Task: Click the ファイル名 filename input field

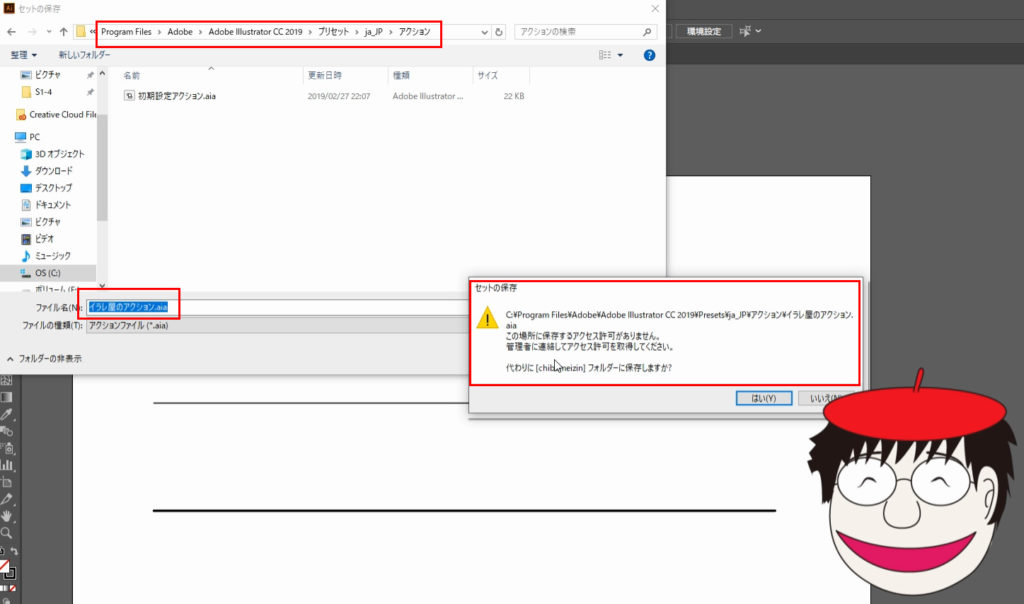Action: (278, 307)
